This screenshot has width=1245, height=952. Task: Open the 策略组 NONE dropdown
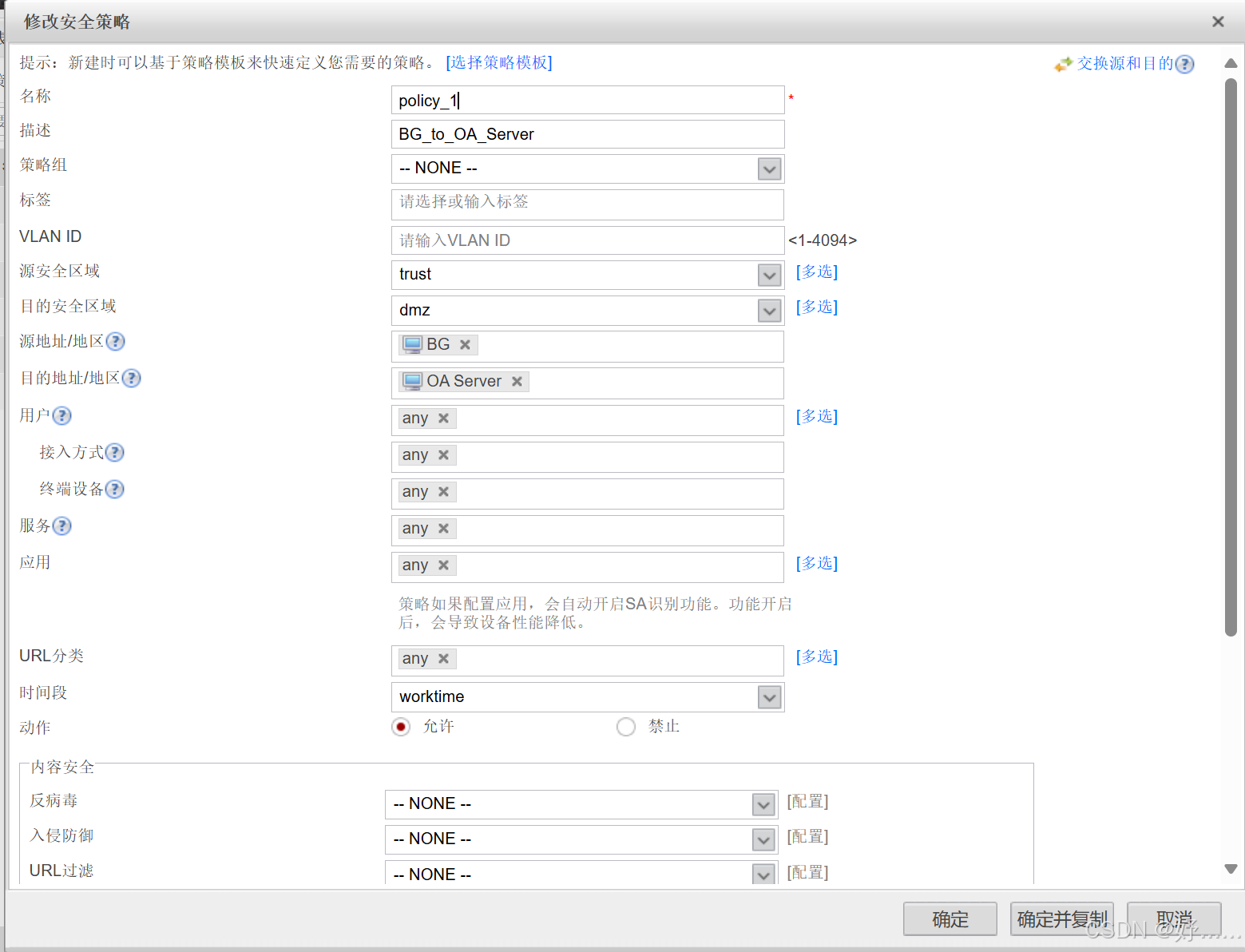click(x=769, y=169)
